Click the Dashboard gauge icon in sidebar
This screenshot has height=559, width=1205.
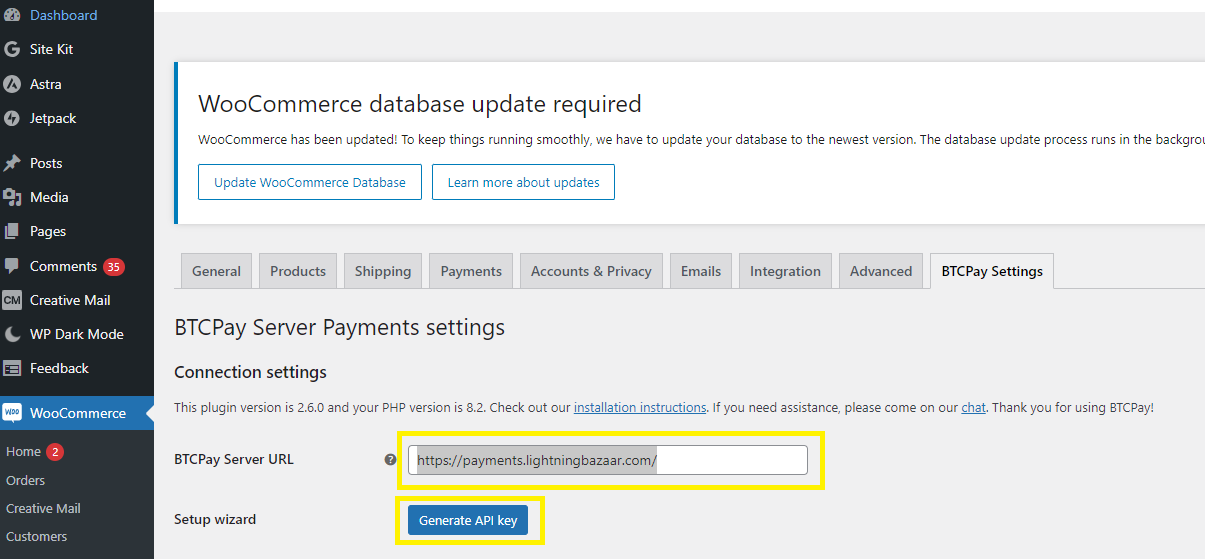coord(12,15)
